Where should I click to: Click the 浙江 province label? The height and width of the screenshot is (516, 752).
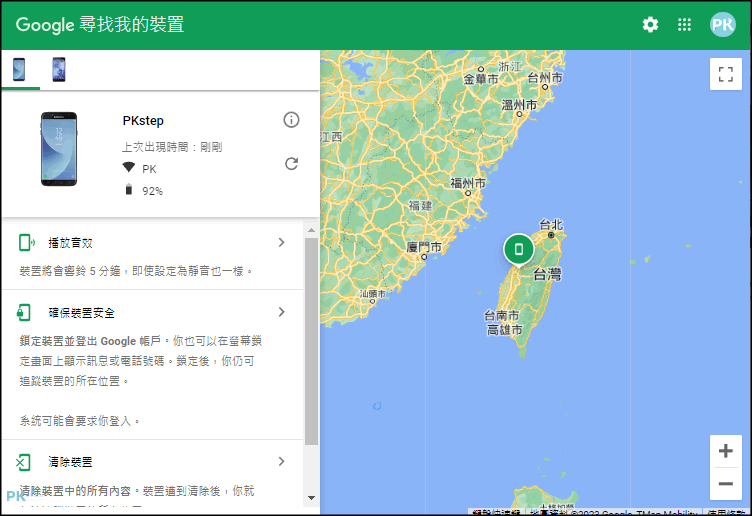tap(510, 67)
